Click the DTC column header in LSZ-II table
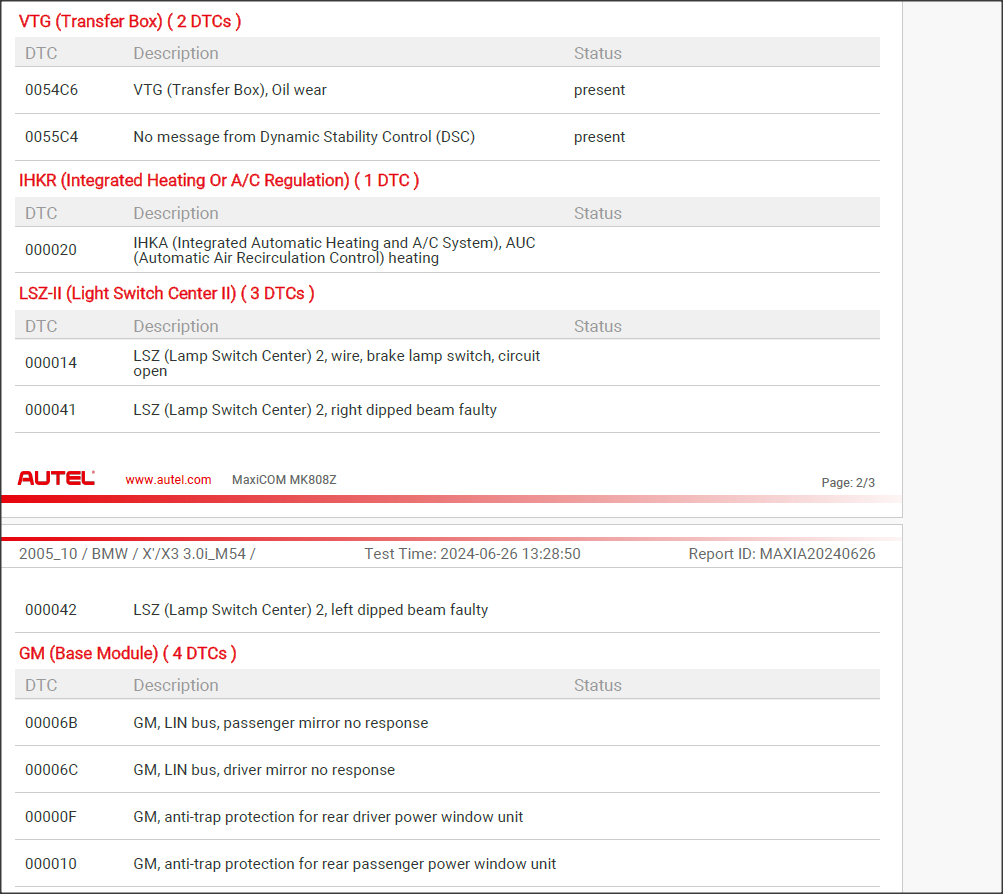The width and height of the screenshot is (1003, 894). click(41, 326)
